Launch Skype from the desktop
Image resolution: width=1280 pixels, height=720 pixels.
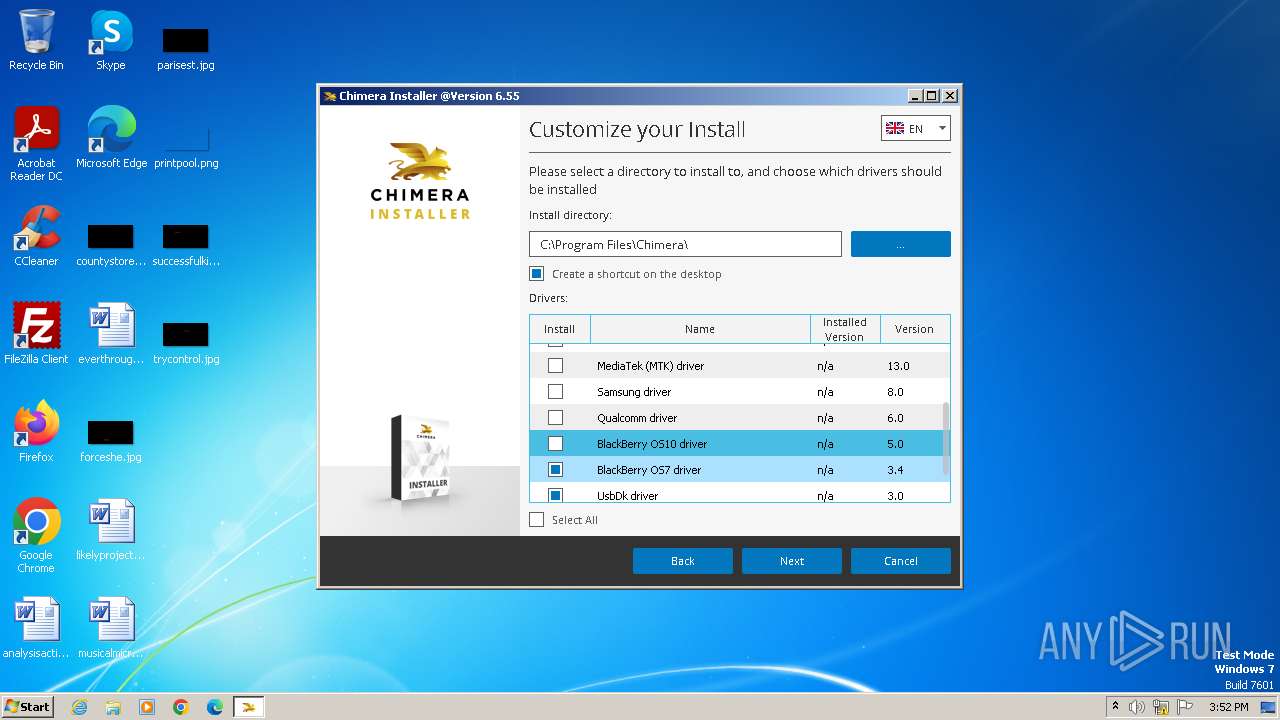tap(111, 40)
